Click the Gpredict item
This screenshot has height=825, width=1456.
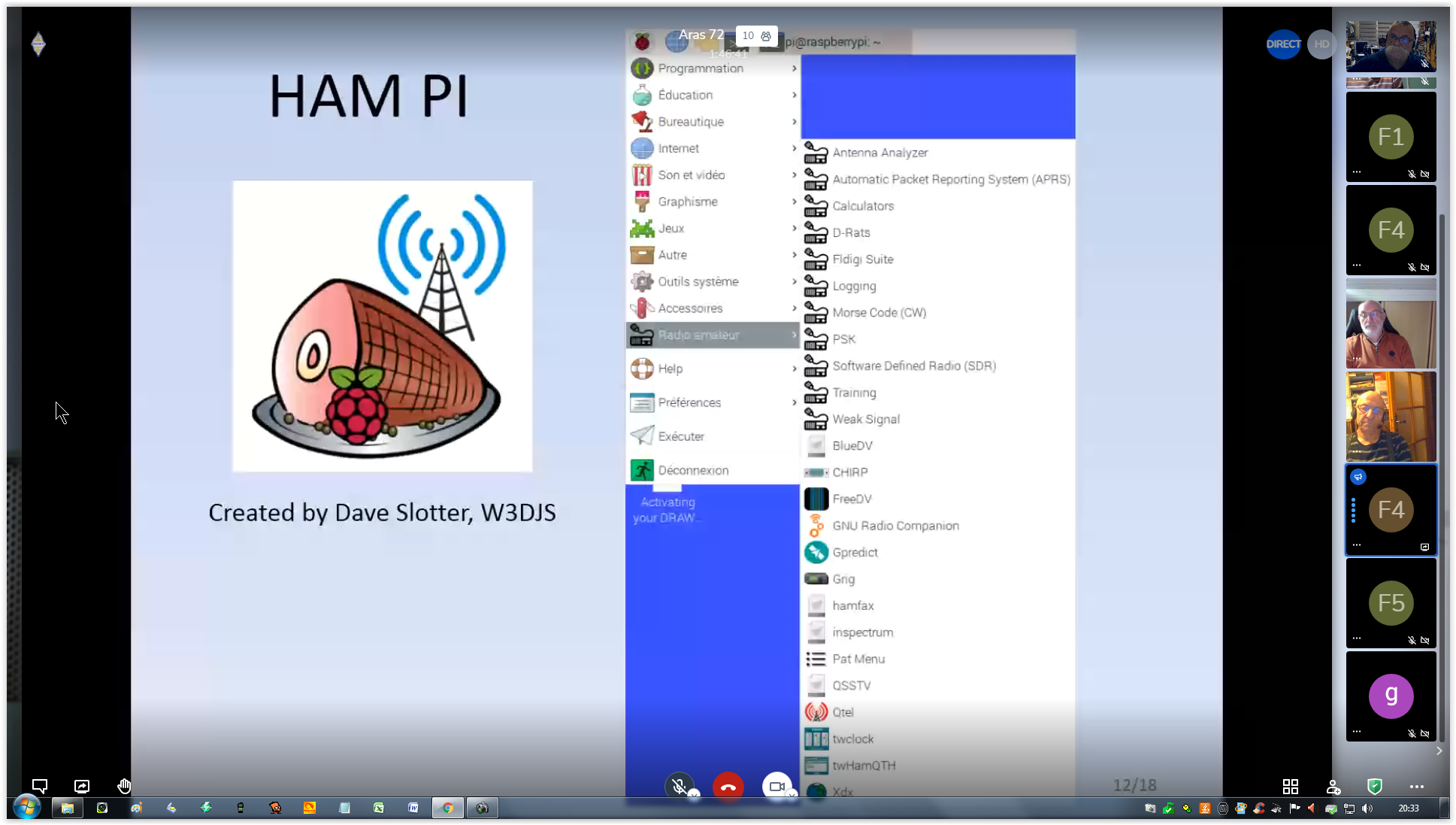pyautogui.click(x=938, y=553)
